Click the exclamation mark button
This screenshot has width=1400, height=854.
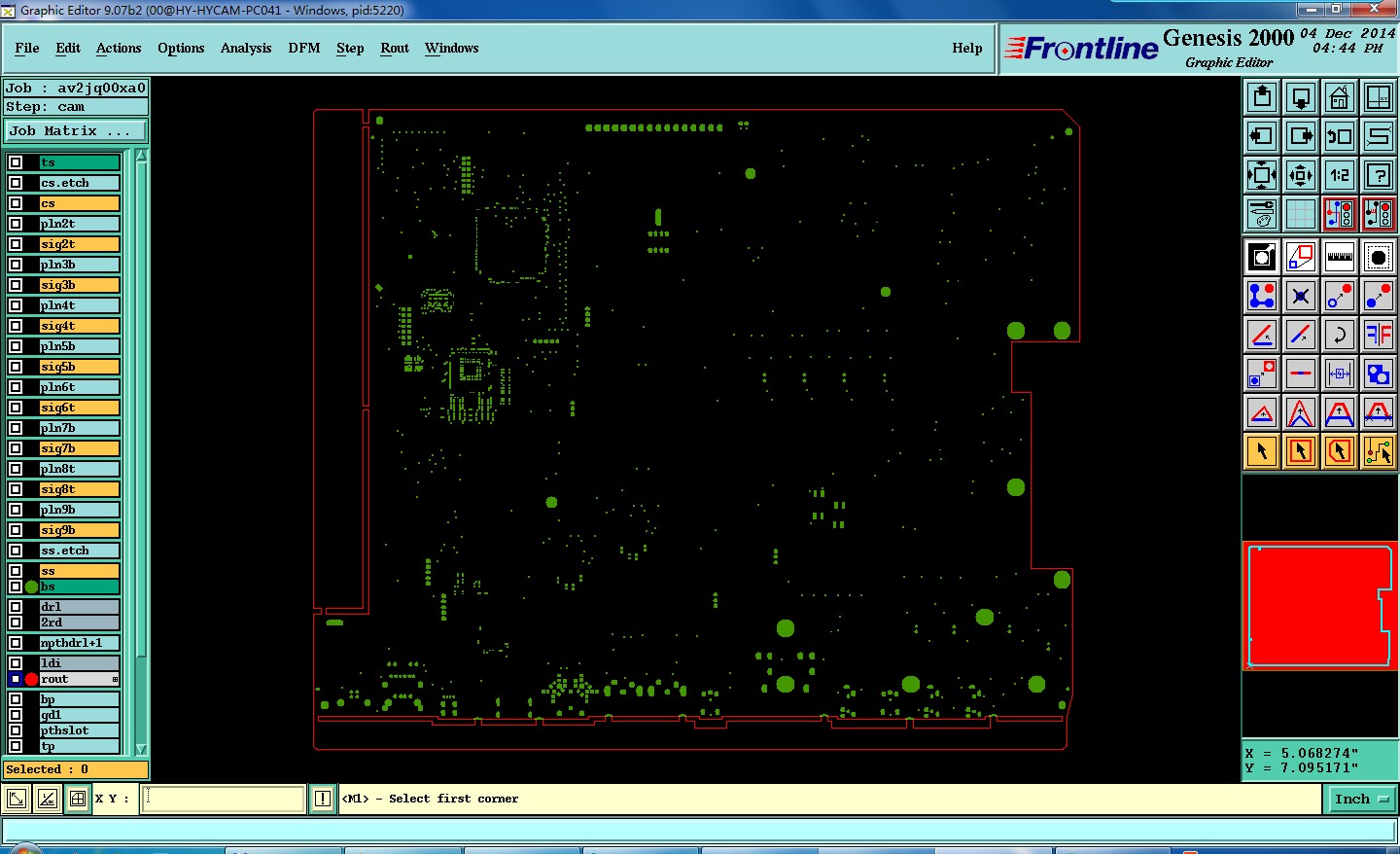click(323, 799)
